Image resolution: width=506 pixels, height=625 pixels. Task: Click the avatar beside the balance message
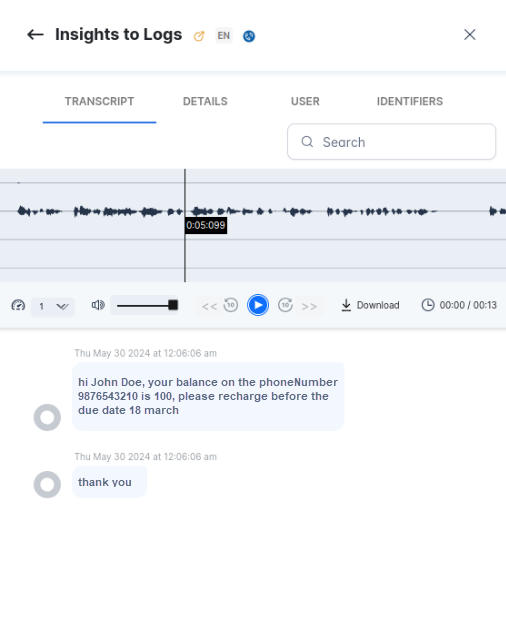point(47,417)
